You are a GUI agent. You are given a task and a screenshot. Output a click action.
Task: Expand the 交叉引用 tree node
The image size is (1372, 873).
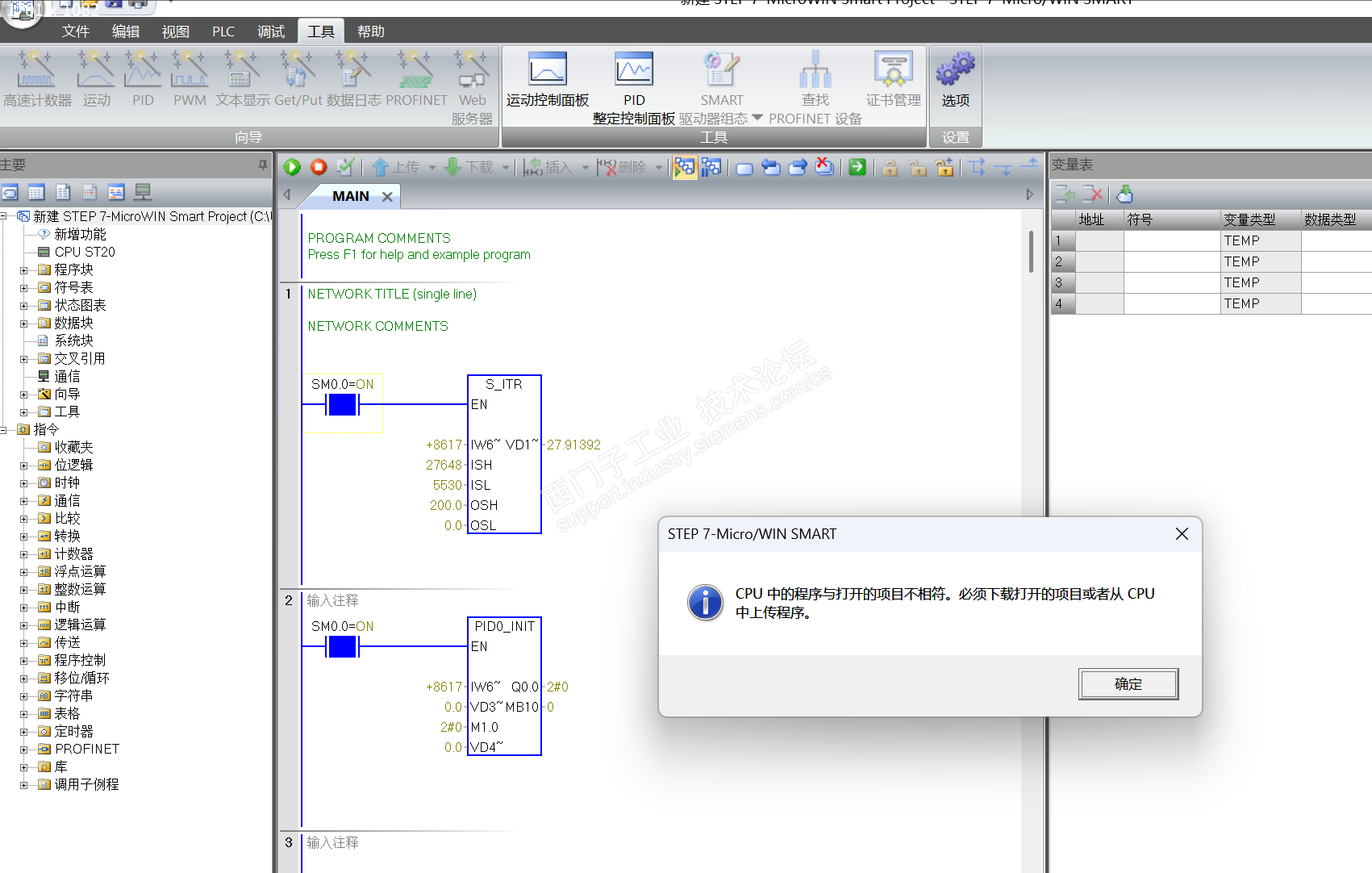click(24, 359)
